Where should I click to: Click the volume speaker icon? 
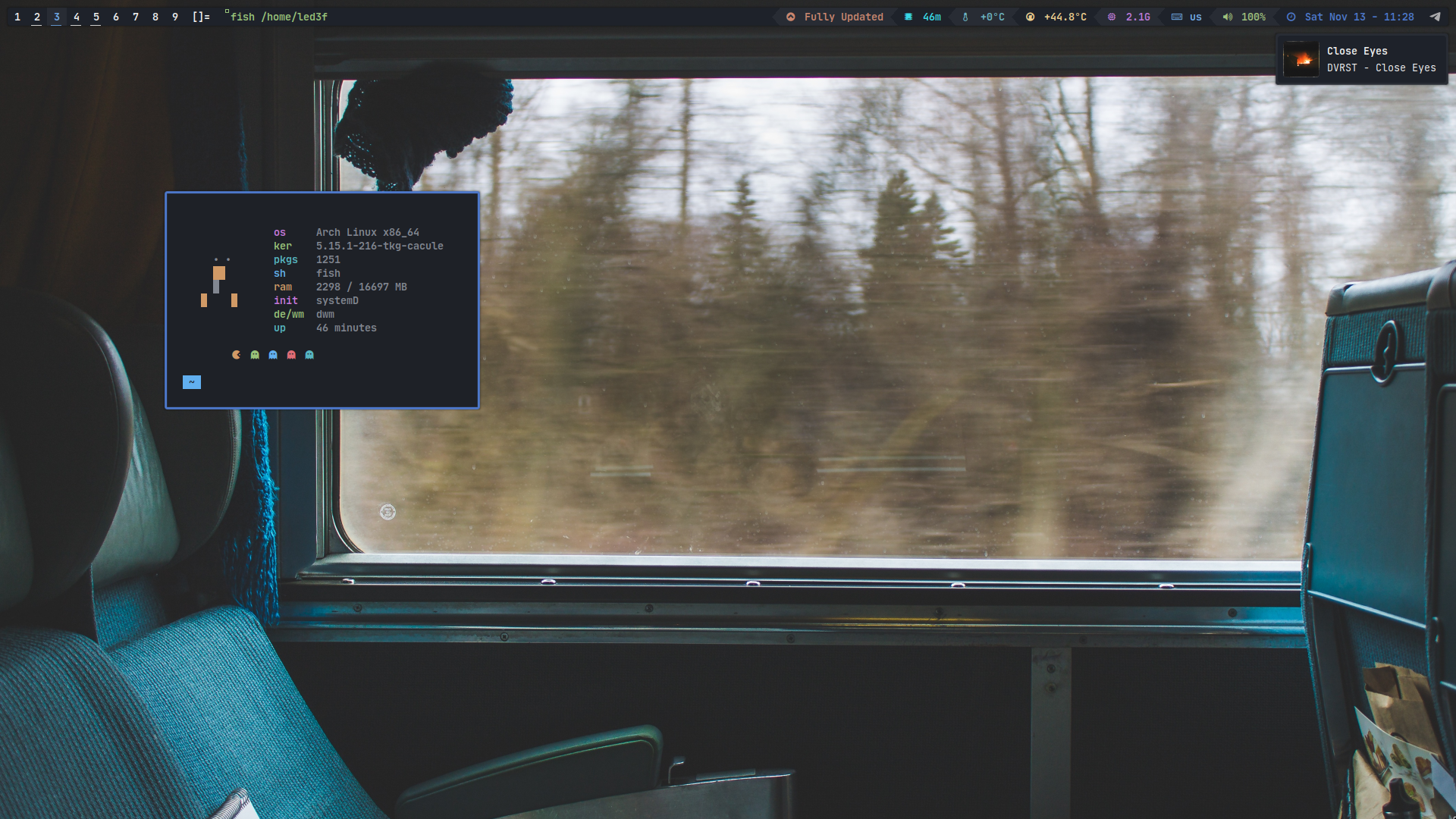pyautogui.click(x=1228, y=17)
